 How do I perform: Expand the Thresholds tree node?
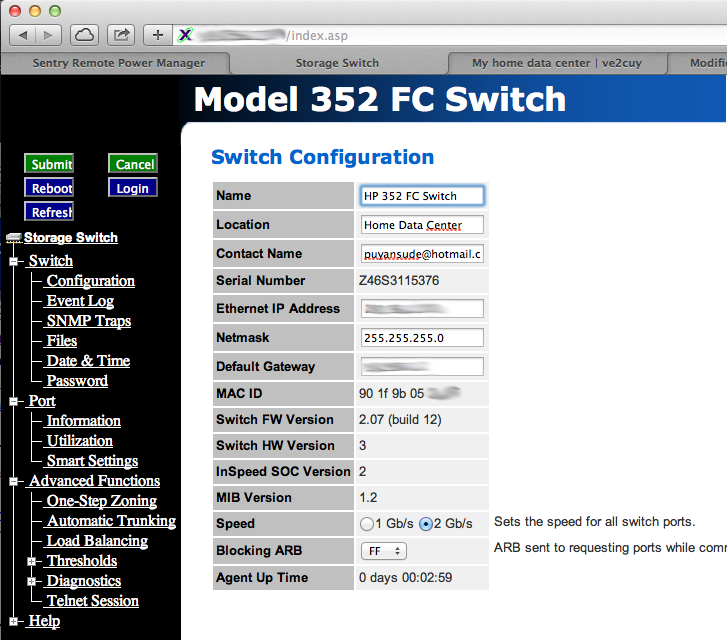31,562
